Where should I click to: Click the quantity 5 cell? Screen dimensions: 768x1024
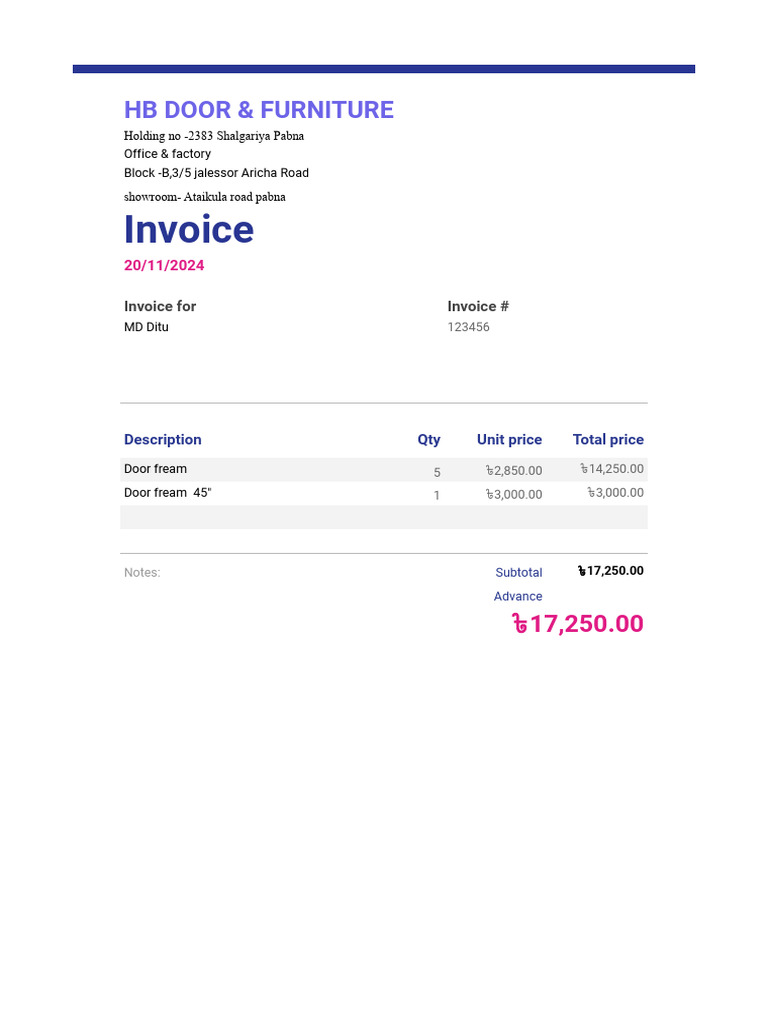pyautogui.click(x=437, y=472)
